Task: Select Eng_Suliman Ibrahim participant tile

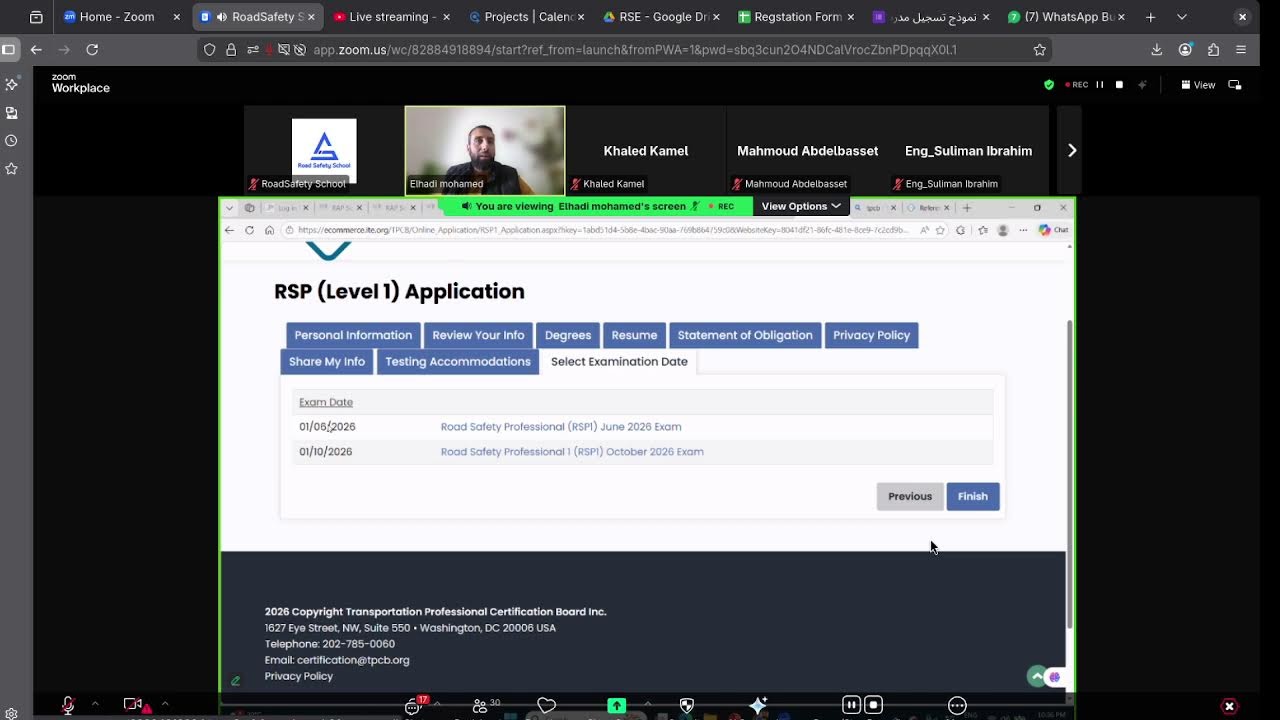Action: tap(968, 150)
